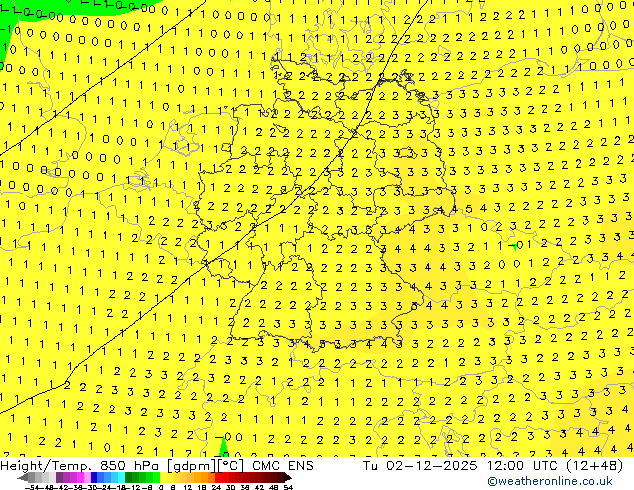634x490 pixels.
Task: Click the "CMC ENS" model label
Action: tap(283, 465)
